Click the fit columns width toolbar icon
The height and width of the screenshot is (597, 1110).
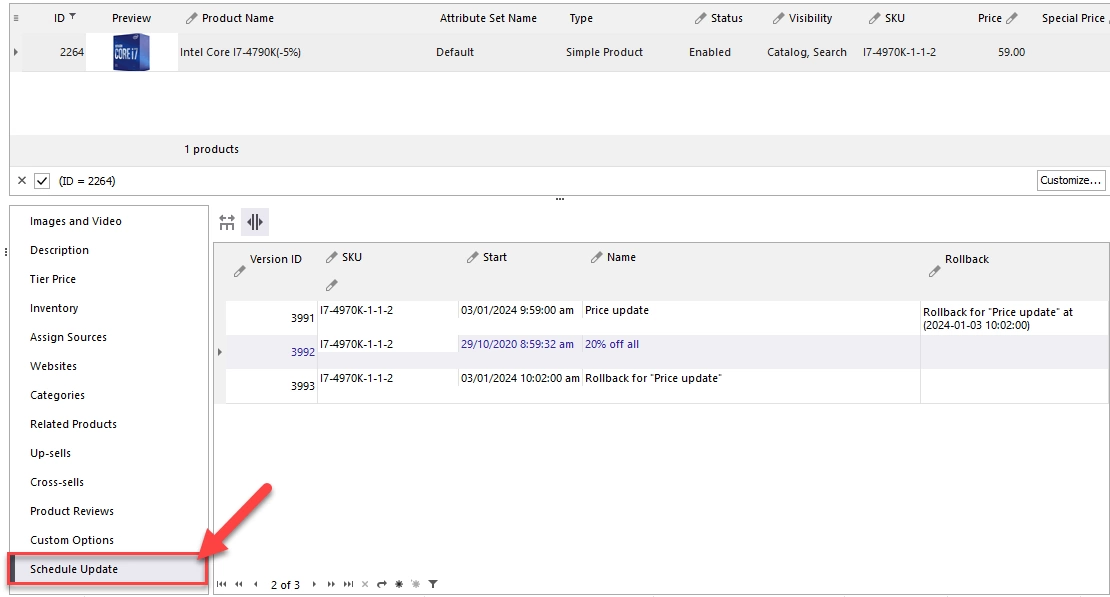(227, 222)
